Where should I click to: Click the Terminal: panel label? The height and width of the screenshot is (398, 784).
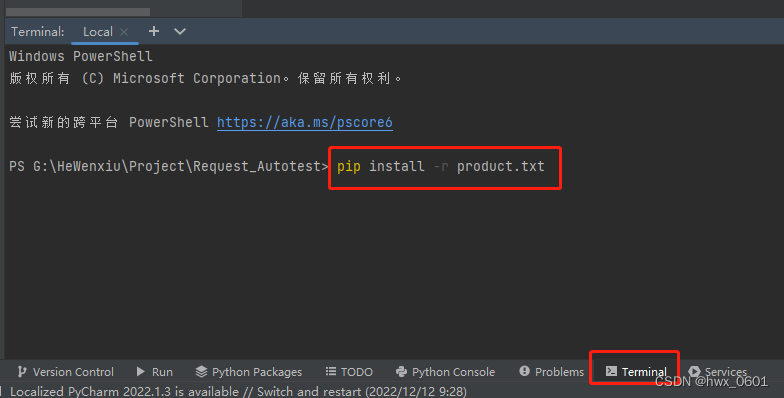point(38,32)
